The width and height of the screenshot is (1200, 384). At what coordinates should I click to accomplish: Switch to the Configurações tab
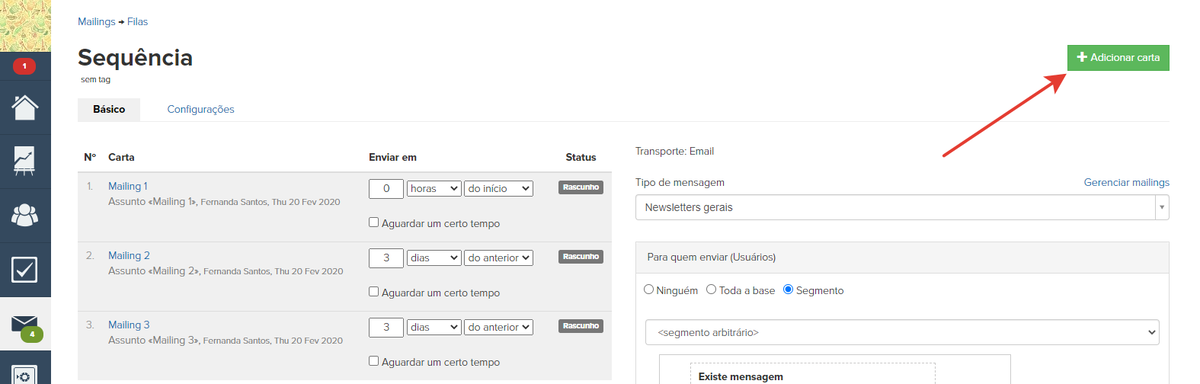[200, 109]
